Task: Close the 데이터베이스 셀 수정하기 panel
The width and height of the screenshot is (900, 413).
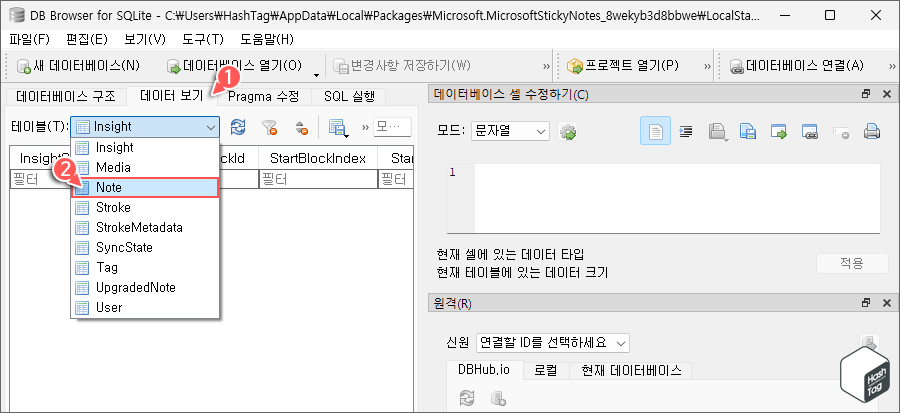Action: 886,94
